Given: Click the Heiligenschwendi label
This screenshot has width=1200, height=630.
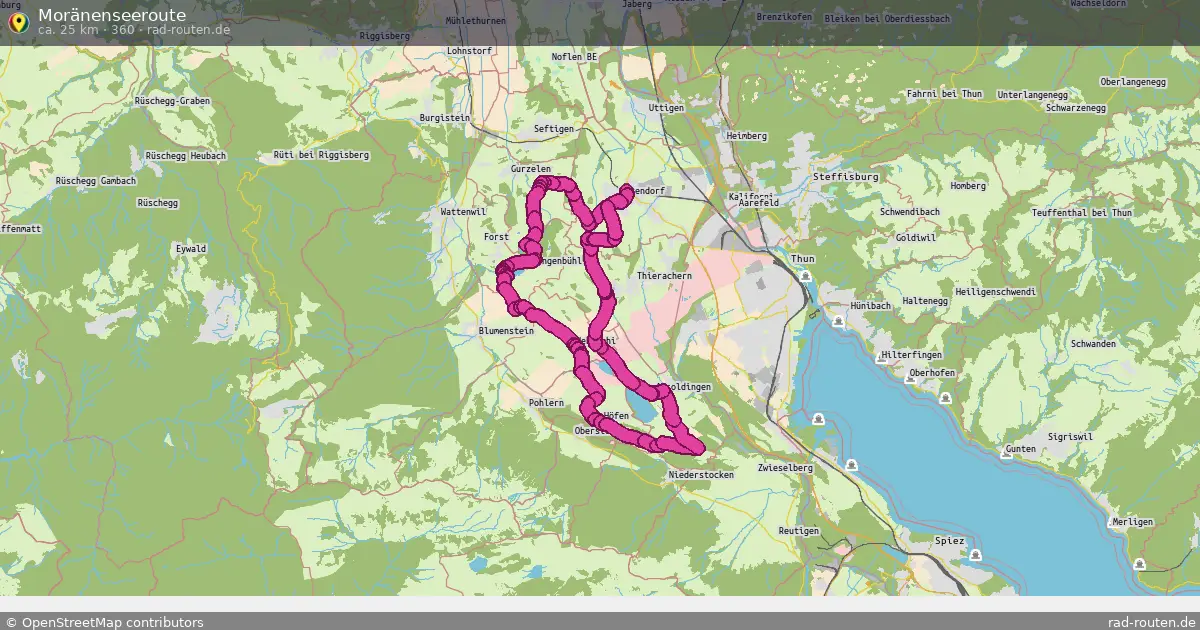Looking at the screenshot, I should 995,291.
